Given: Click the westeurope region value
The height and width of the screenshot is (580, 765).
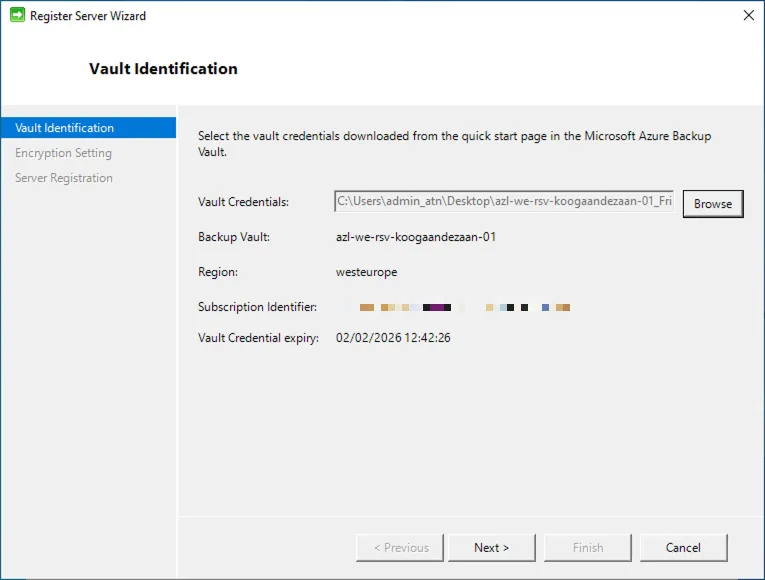Looking at the screenshot, I should click(366, 272).
